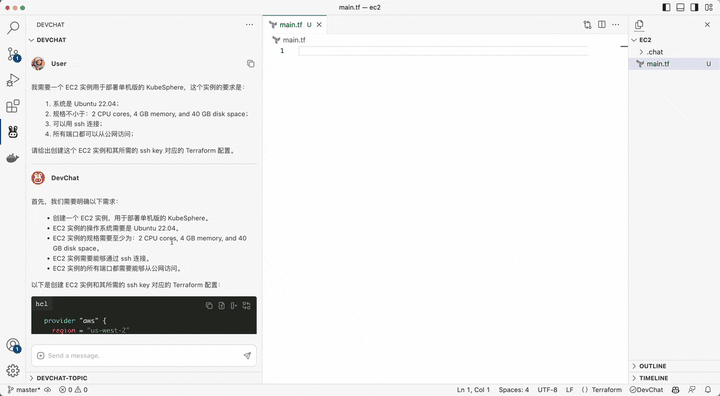Click the master branch status item
This screenshot has height=396, width=720.
tap(24, 390)
